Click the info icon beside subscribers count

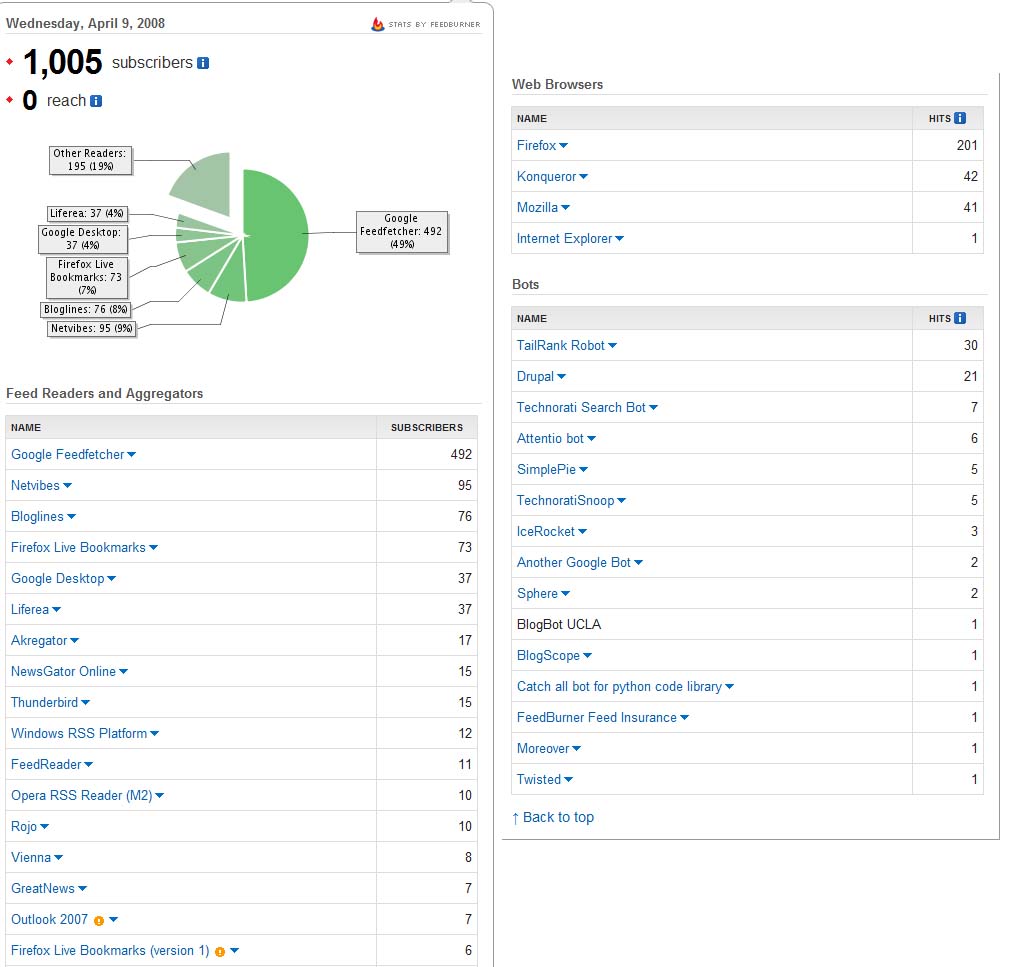pos(203,63)
